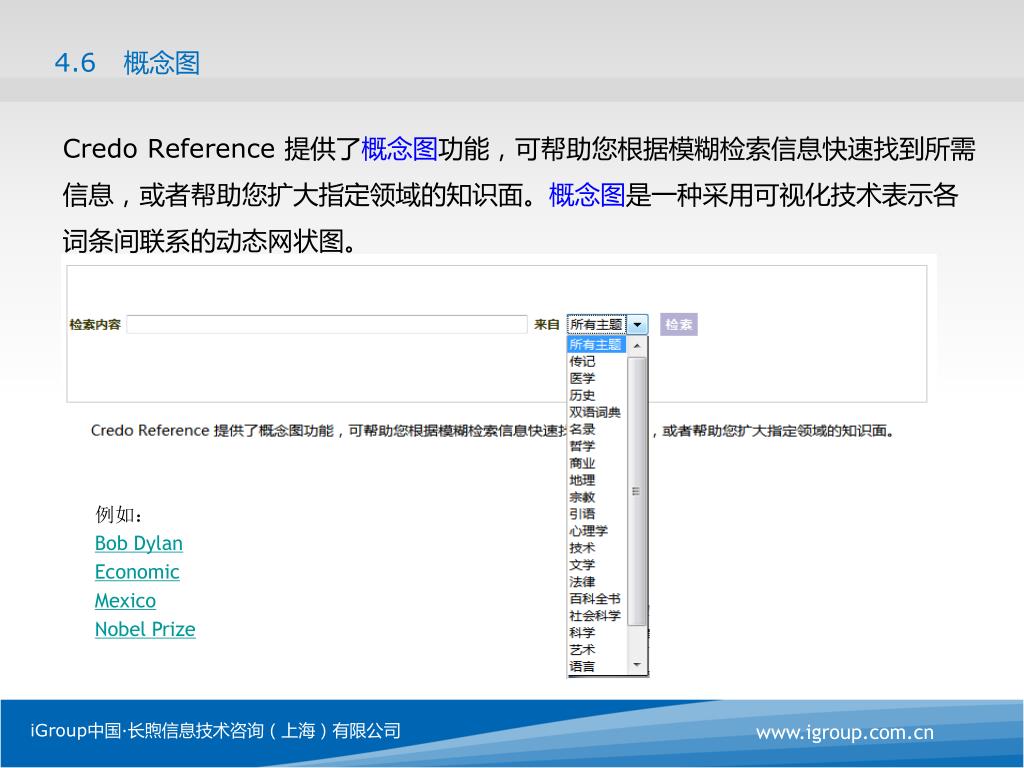Pick 名录 from the subject list
The image size is (1024, 768).
[582, 429]
